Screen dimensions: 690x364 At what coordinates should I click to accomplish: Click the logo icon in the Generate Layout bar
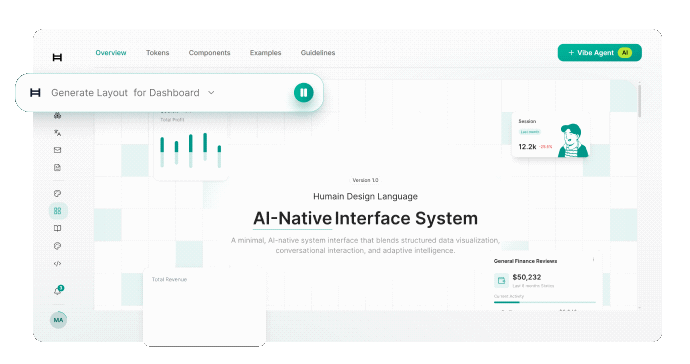click(x=35, y=92)
